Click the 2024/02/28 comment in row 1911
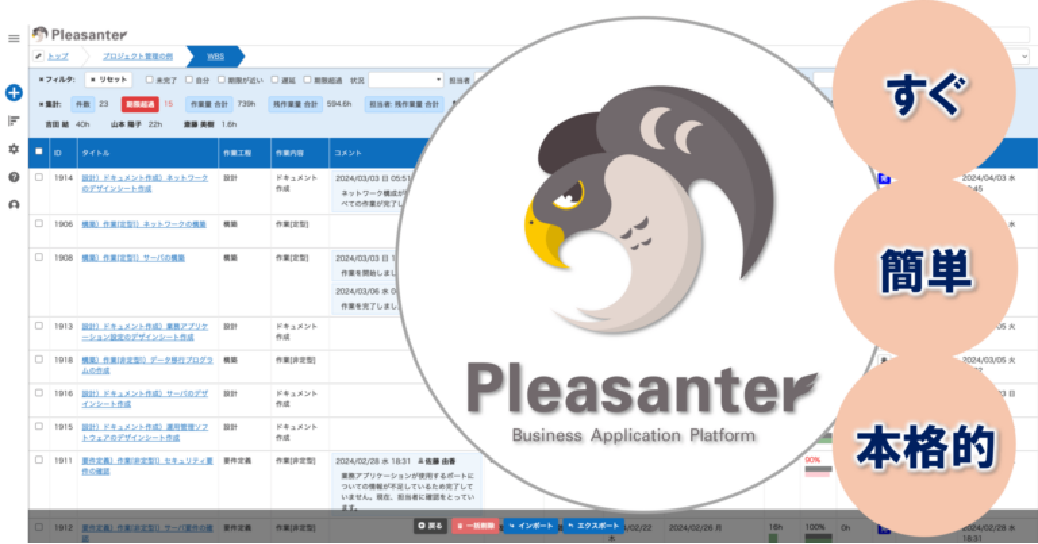The image size is (1038, 544). click(406, 485)
